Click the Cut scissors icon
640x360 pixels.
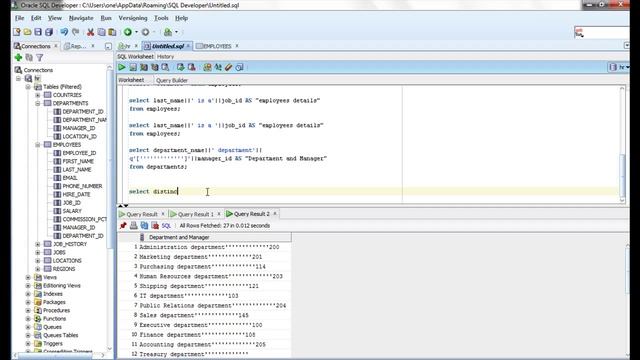(x=90, y=32)
